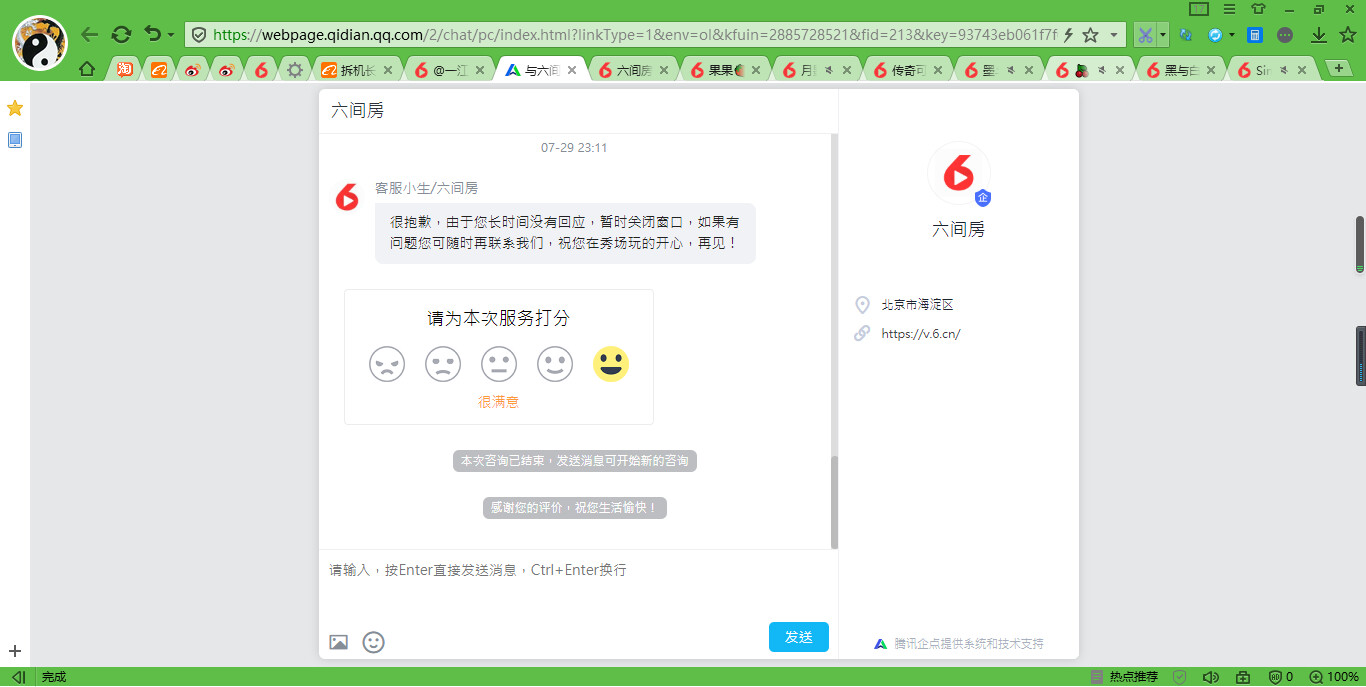
Task: Reload the page with refresh icon
Action: tap(121, 35)
